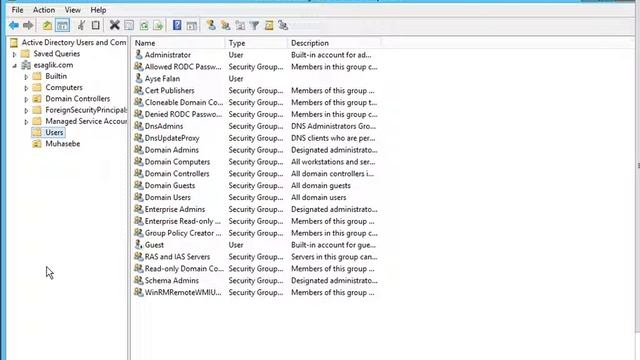The image size is (640, 360).
Task: Expand the Builtin container
Action: [26, 76]
